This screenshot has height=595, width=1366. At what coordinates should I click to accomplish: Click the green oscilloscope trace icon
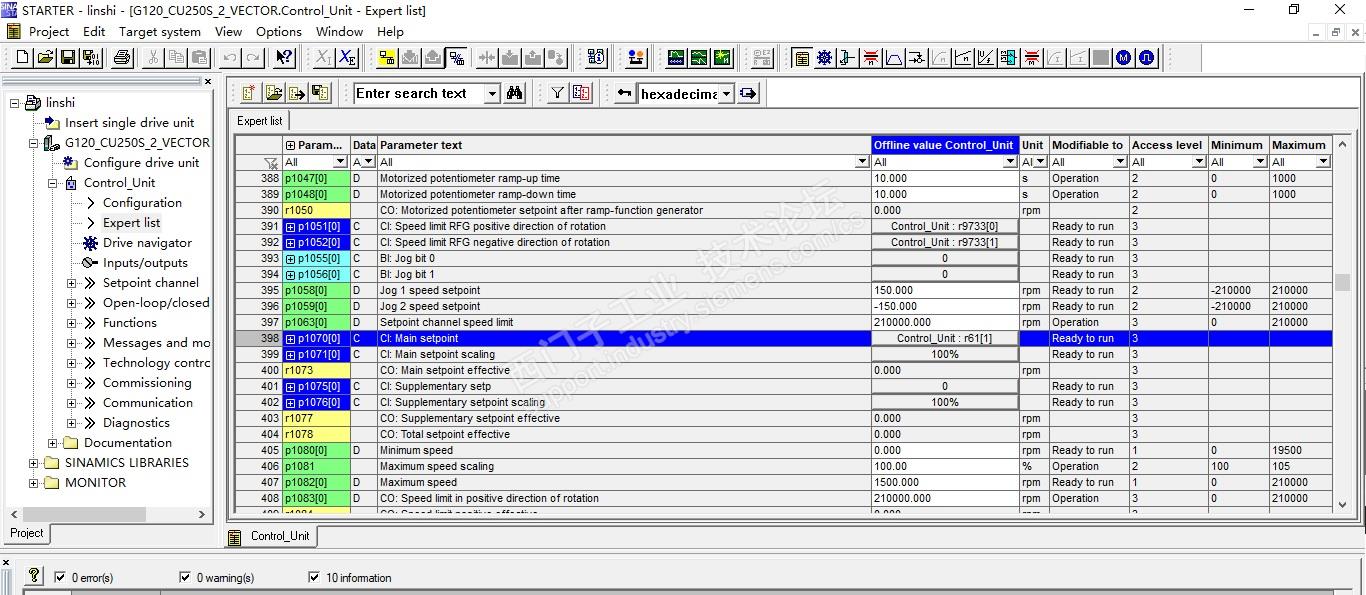[x=676, y=58]
